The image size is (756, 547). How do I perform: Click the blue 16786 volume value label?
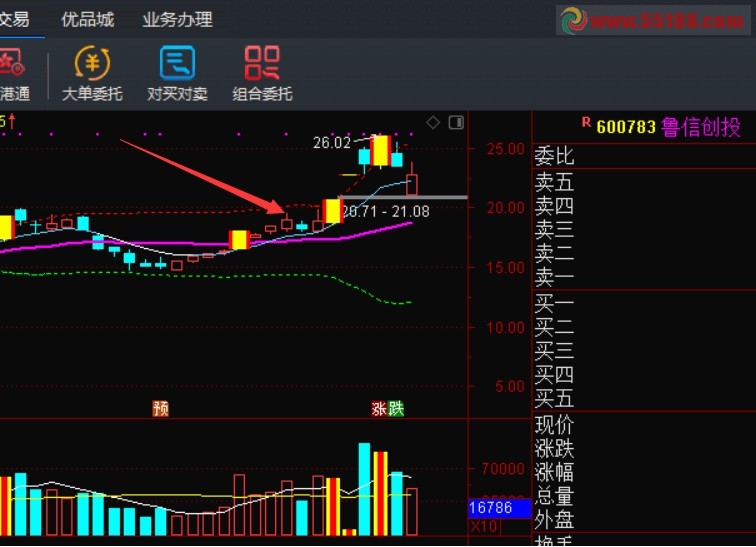pos(490,508)
